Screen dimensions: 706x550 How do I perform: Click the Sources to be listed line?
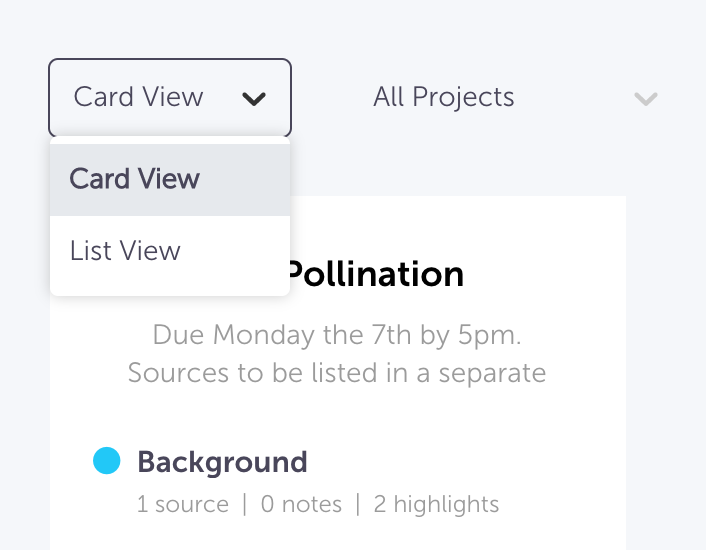click(x=337, y=373)
